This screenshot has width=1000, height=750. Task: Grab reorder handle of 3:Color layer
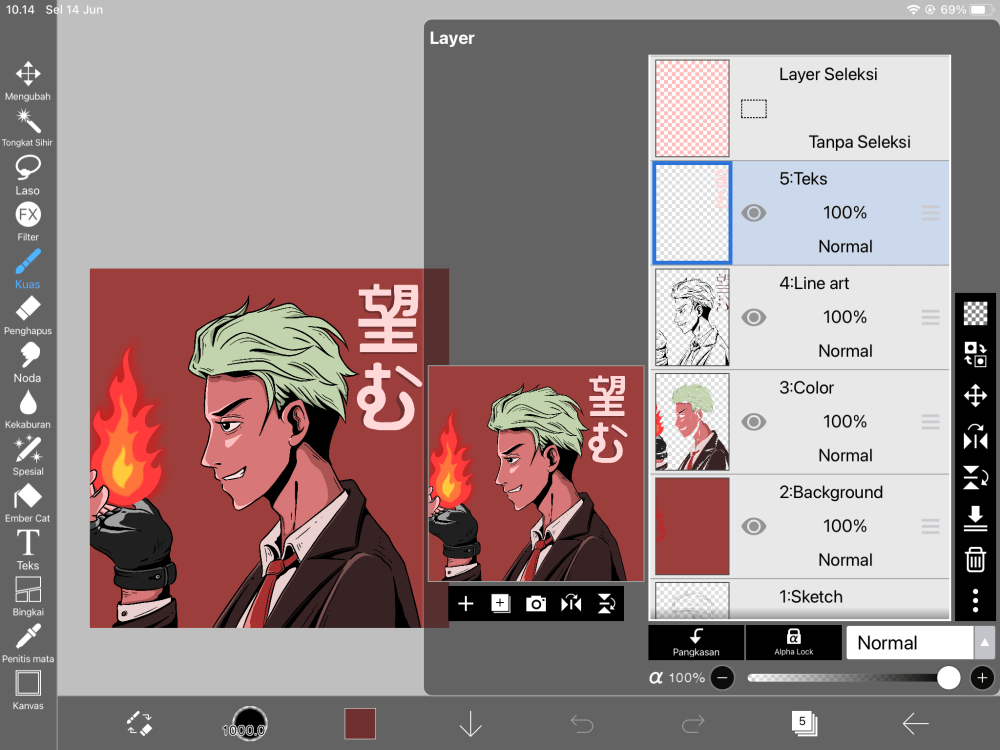tap(930, 422)
